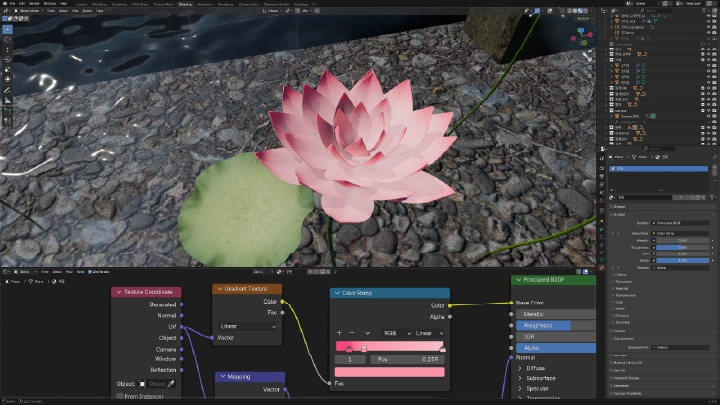This screenshot has height=405, width=720.
Task: Open the World properties tab
Action: [x=602, y=201]
